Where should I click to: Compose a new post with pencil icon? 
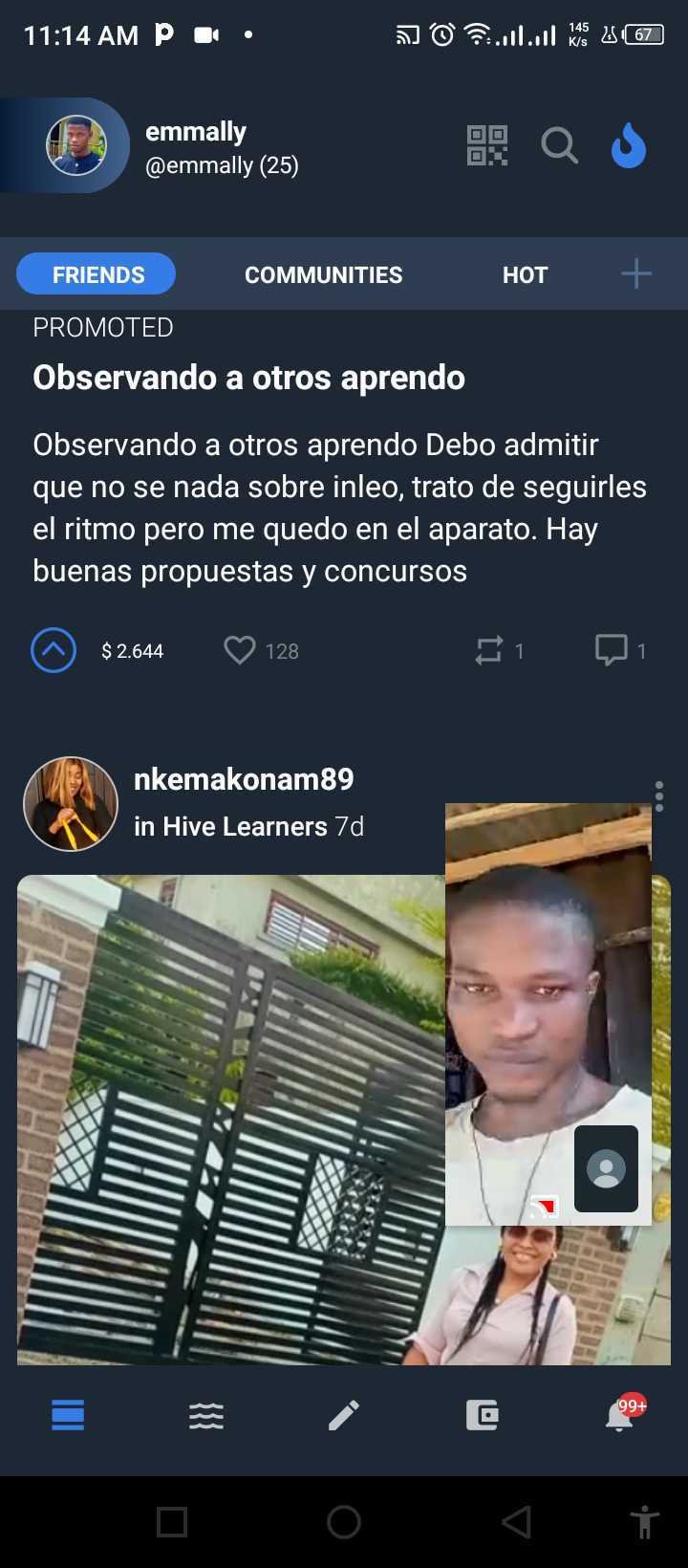coord(344,1415)
